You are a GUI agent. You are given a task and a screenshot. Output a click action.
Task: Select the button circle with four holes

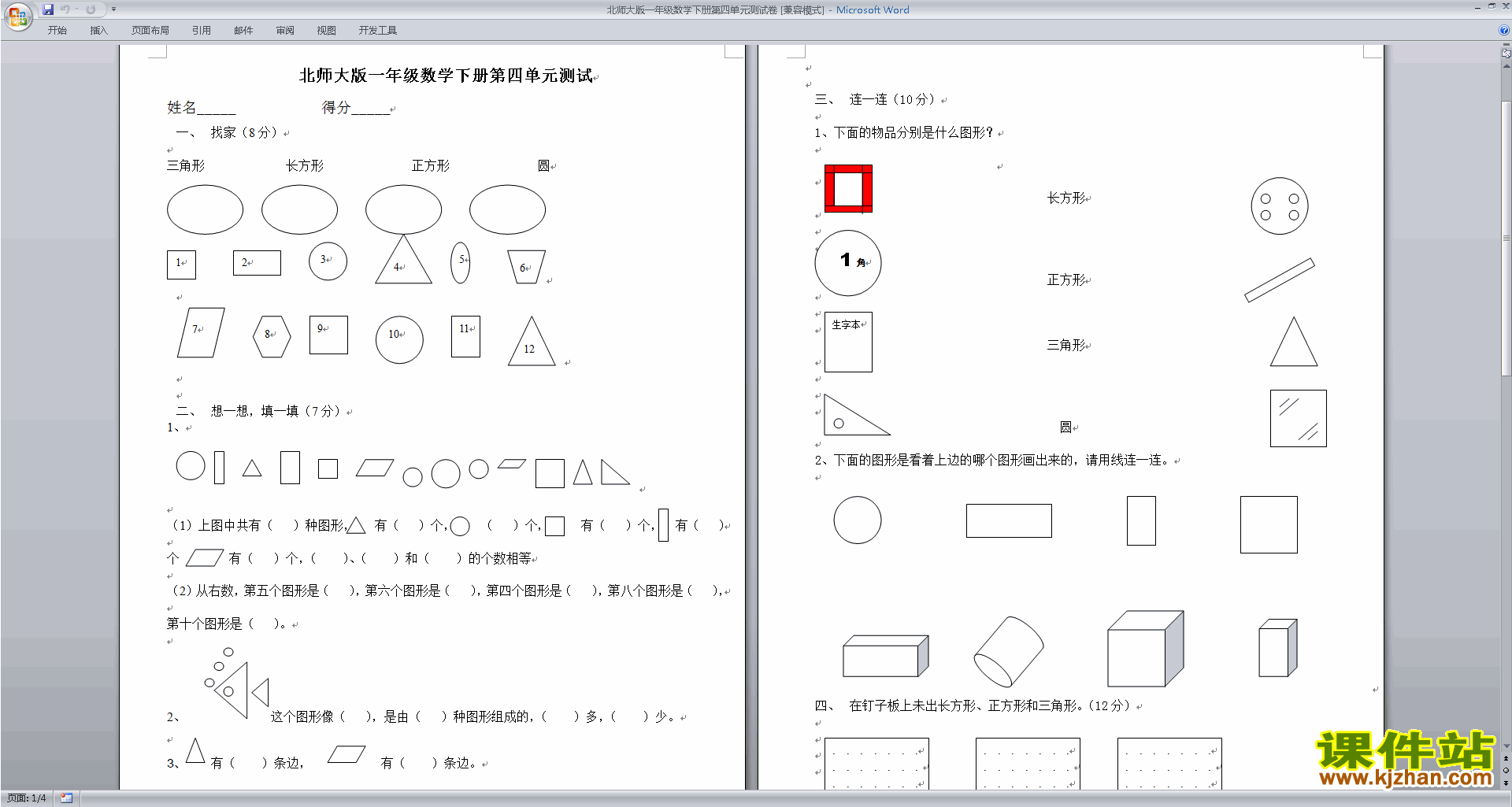coord(1280,206)
